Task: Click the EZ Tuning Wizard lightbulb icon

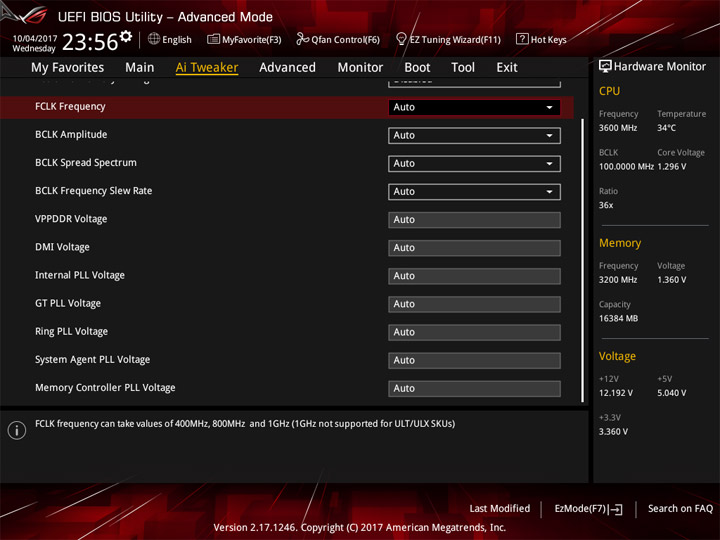Action: point(401,39)
